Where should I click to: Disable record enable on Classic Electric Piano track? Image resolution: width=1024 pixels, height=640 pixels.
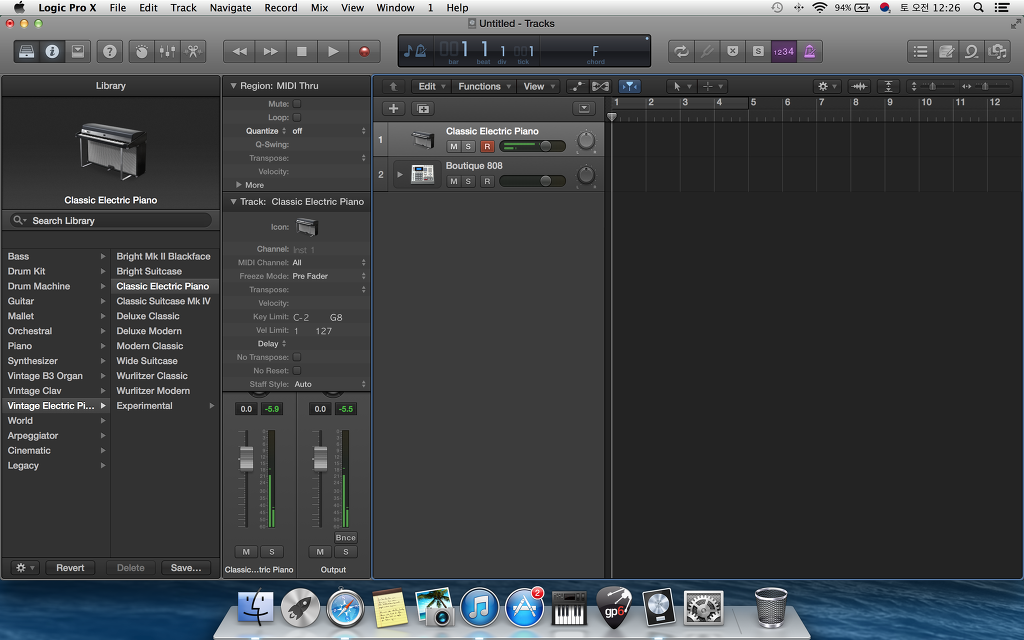pyautogui.click(x=487, y=146)
